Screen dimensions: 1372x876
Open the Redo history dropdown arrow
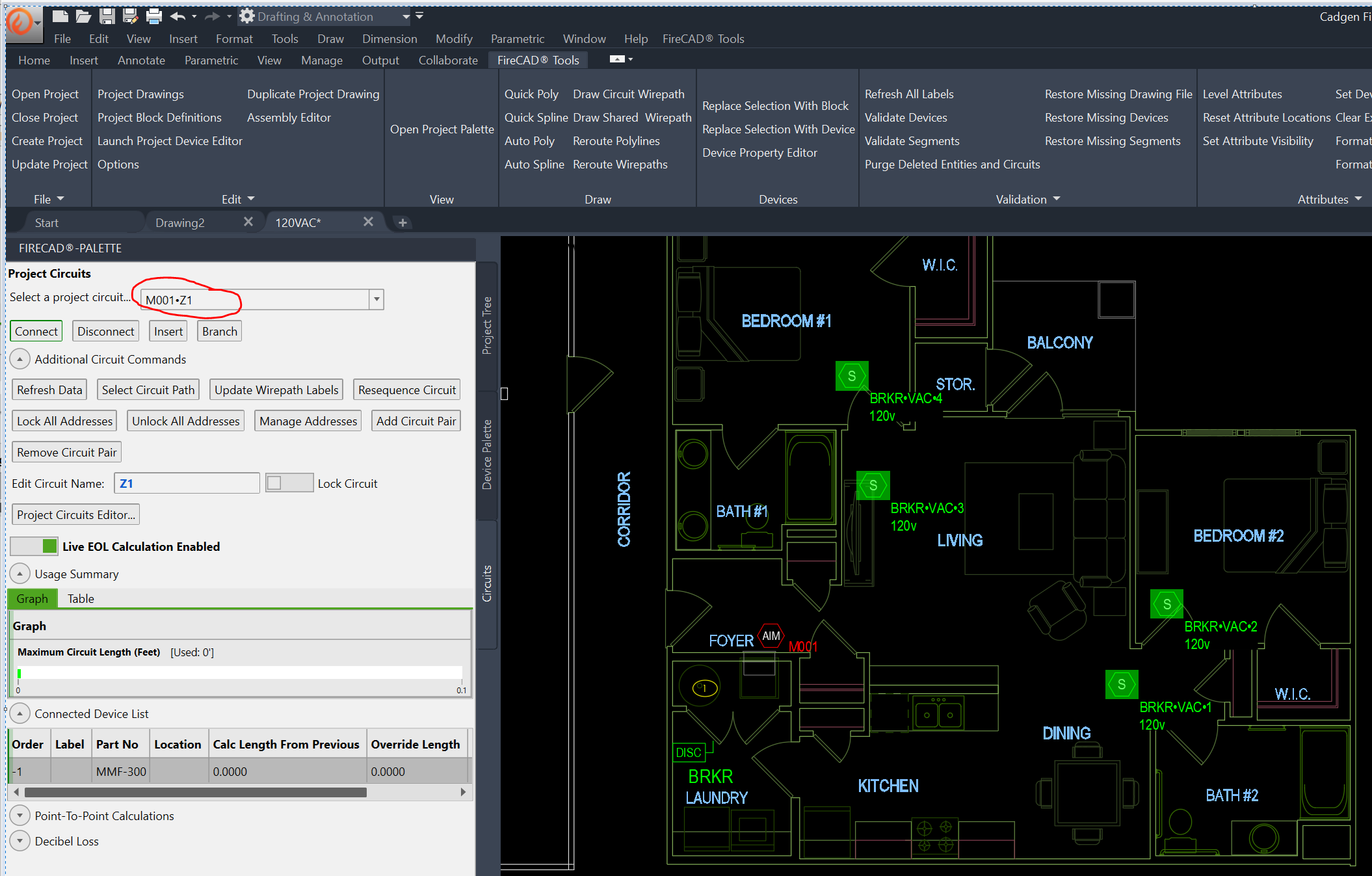click(x=229, y=16)
